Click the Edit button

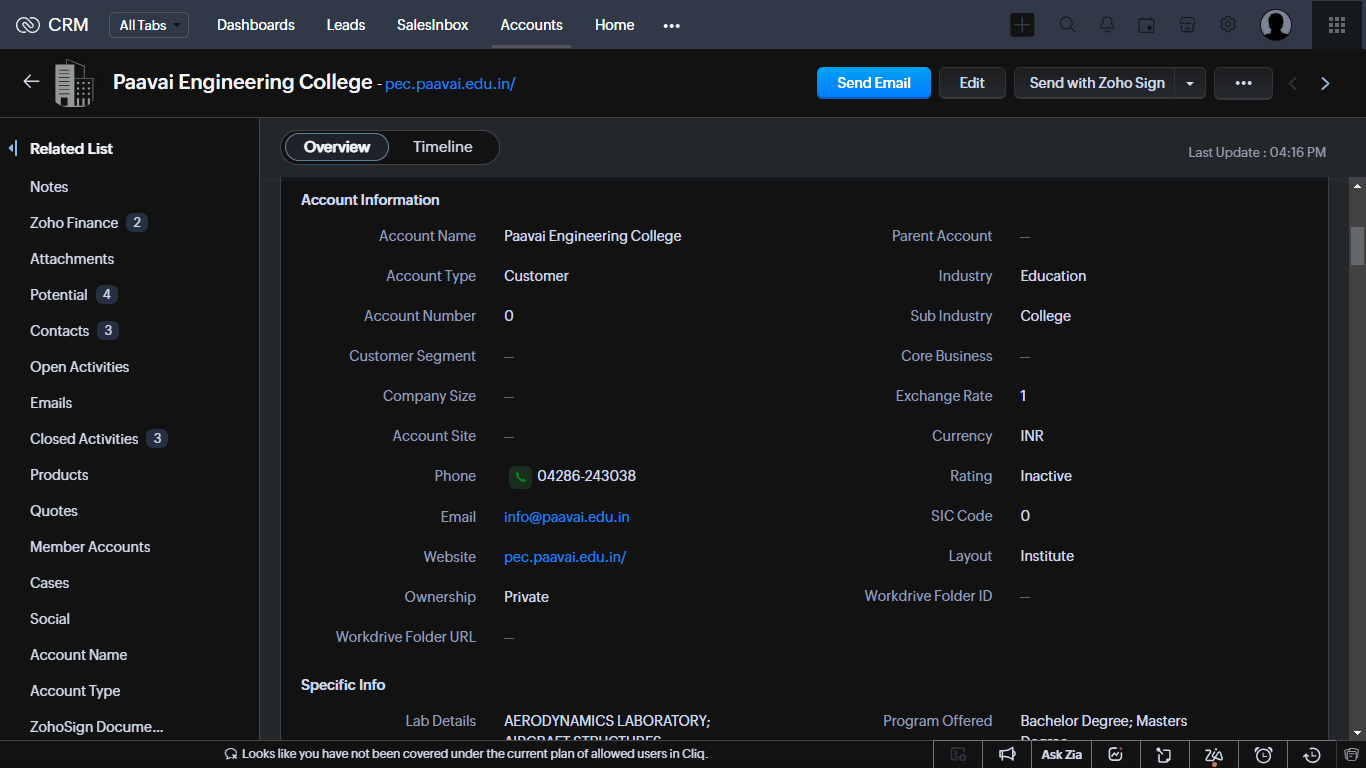[972, 83]
